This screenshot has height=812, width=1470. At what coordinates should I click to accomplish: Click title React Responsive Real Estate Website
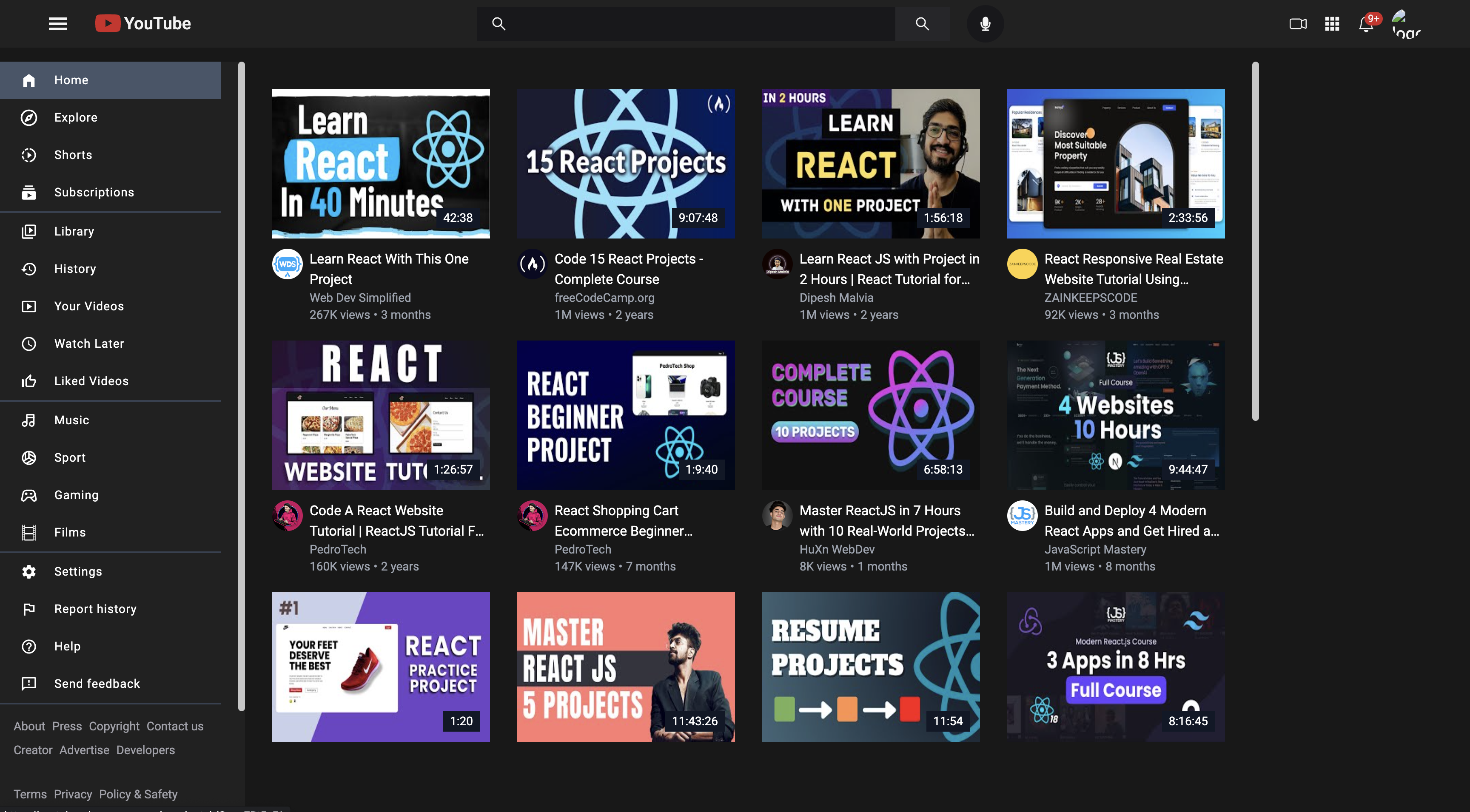(x=1134, y=269)
